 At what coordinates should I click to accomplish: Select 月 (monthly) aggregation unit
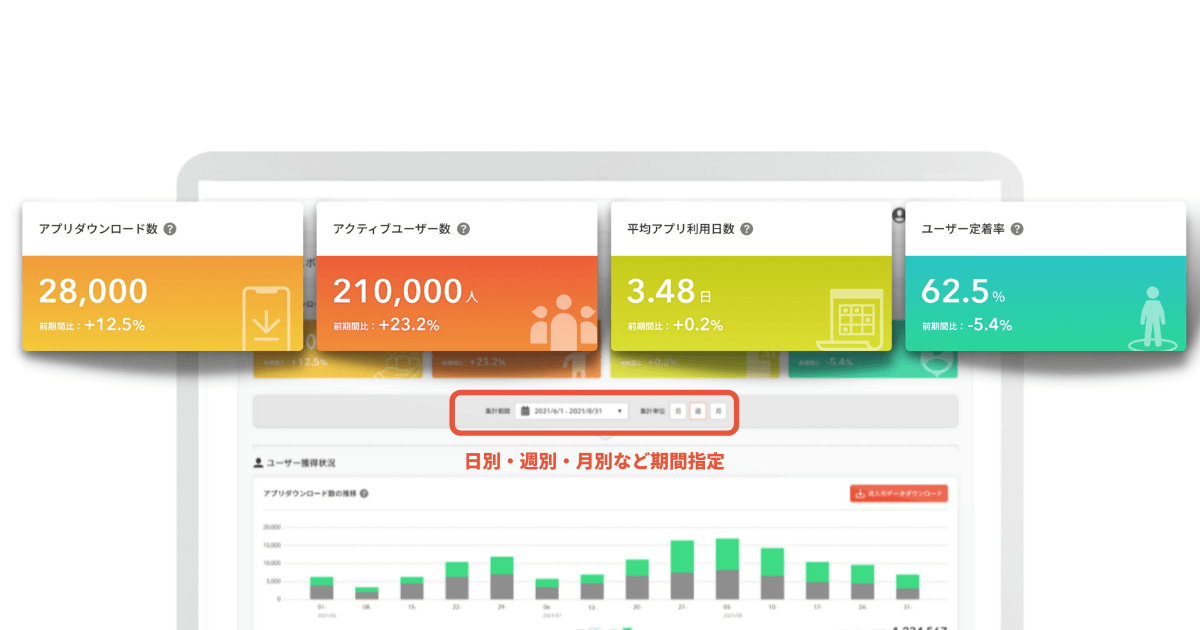click(x=718, y=411)
